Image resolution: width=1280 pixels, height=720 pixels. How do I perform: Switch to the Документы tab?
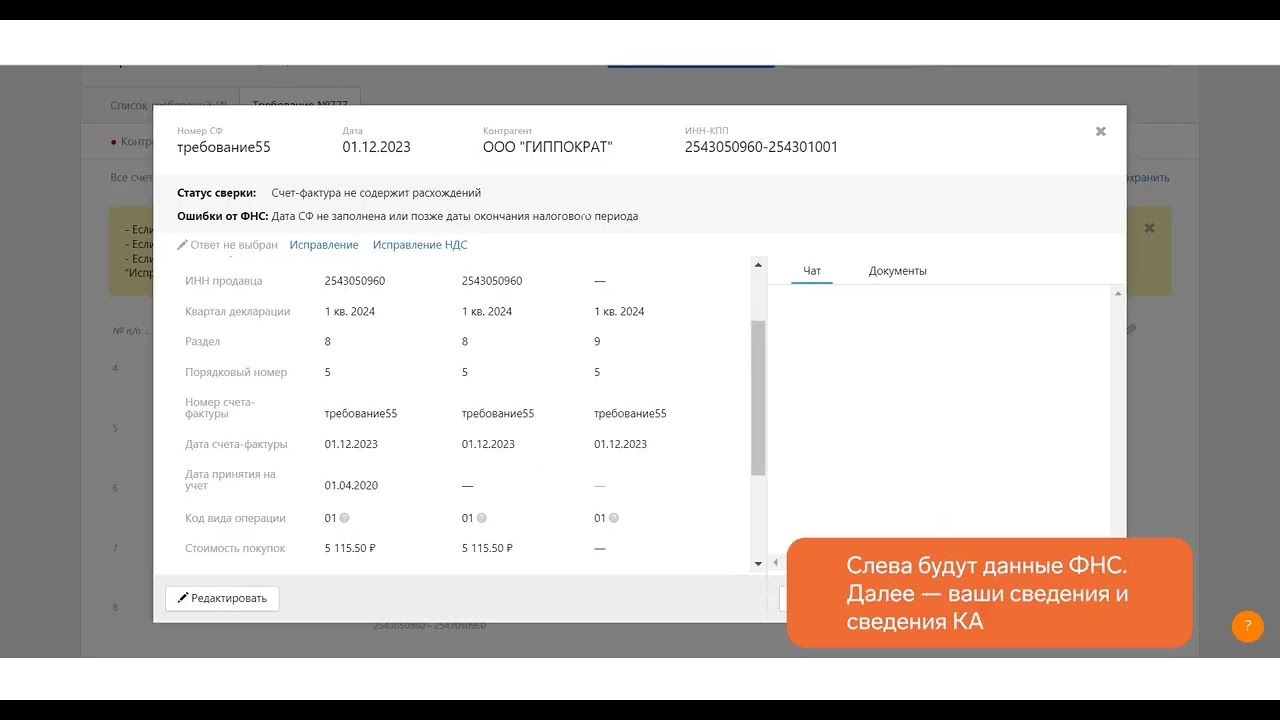tap(898, 271)
